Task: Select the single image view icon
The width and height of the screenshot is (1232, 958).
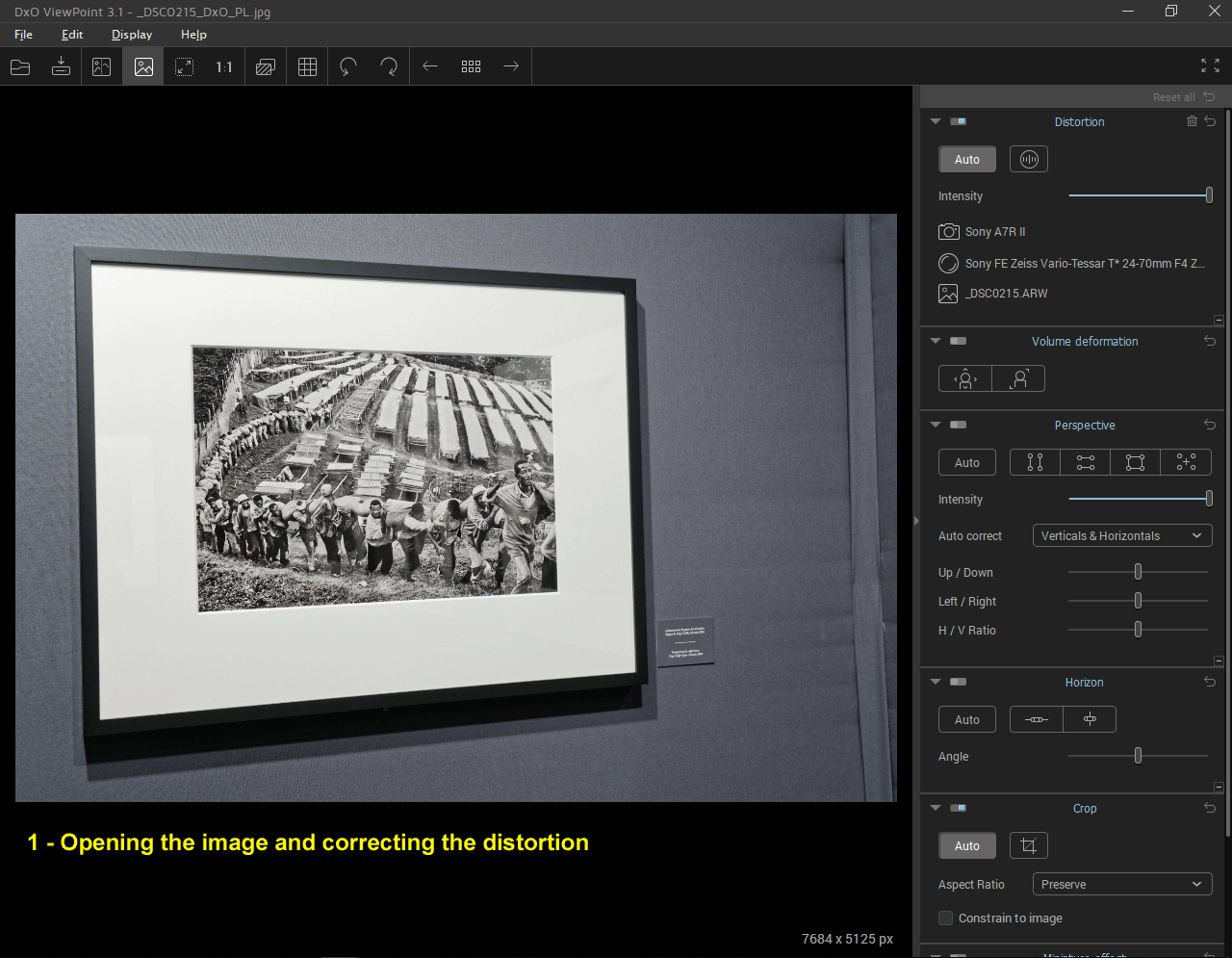Action: (x=143, y=66)
